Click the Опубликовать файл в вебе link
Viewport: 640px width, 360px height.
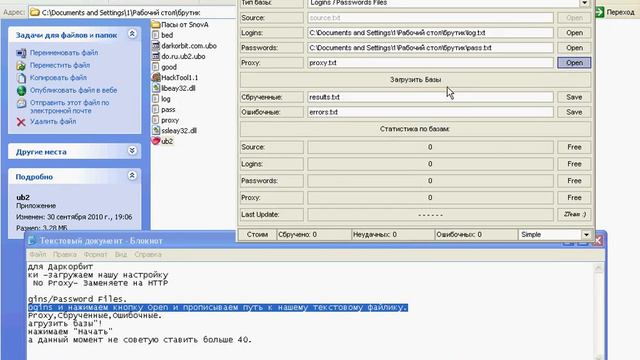73,90
